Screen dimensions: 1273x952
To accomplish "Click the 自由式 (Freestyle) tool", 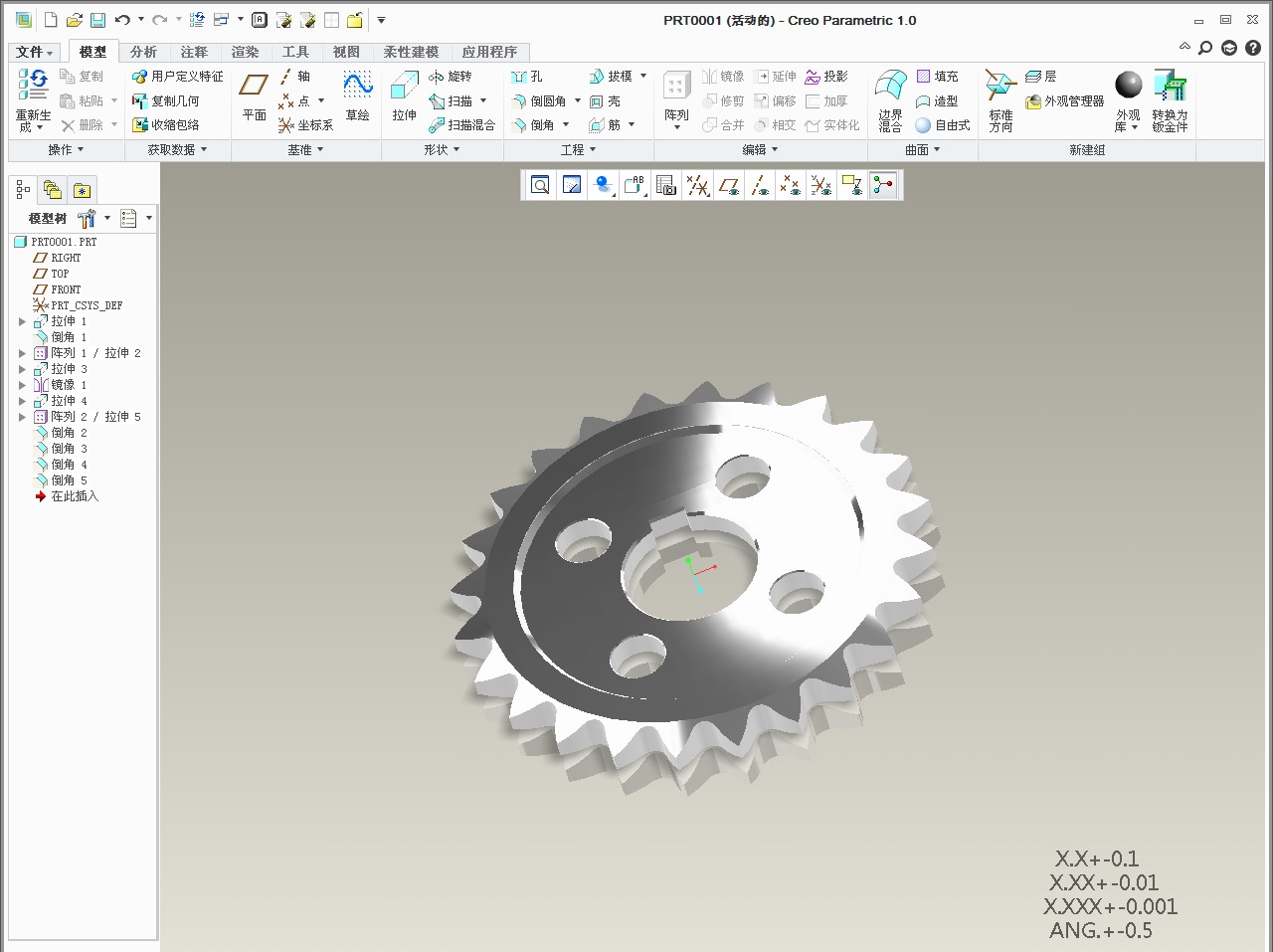I will pyautogui.click(x=942, y=125).
